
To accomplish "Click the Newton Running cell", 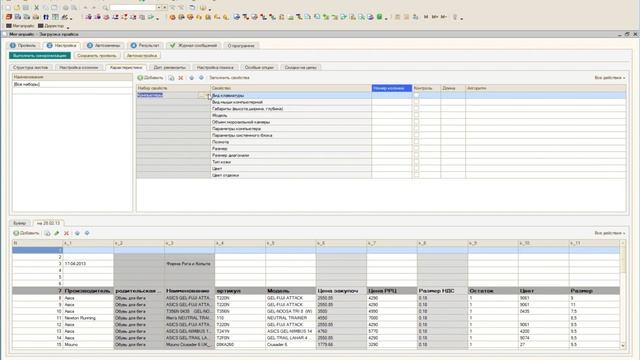I will 88,318.
